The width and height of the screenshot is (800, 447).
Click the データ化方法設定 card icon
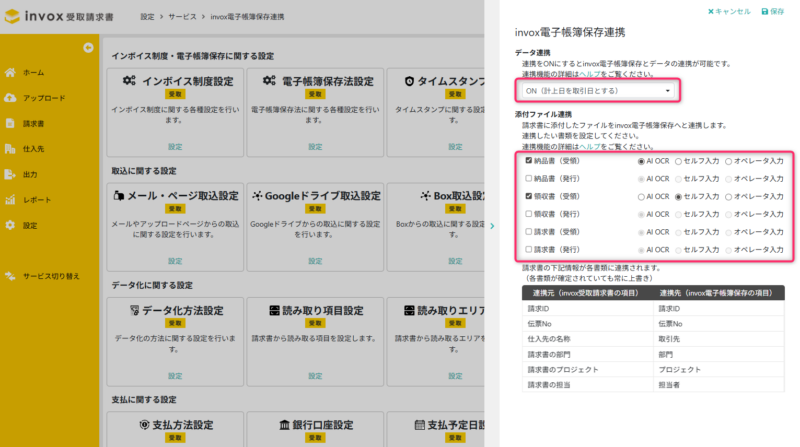click(134, 310)
